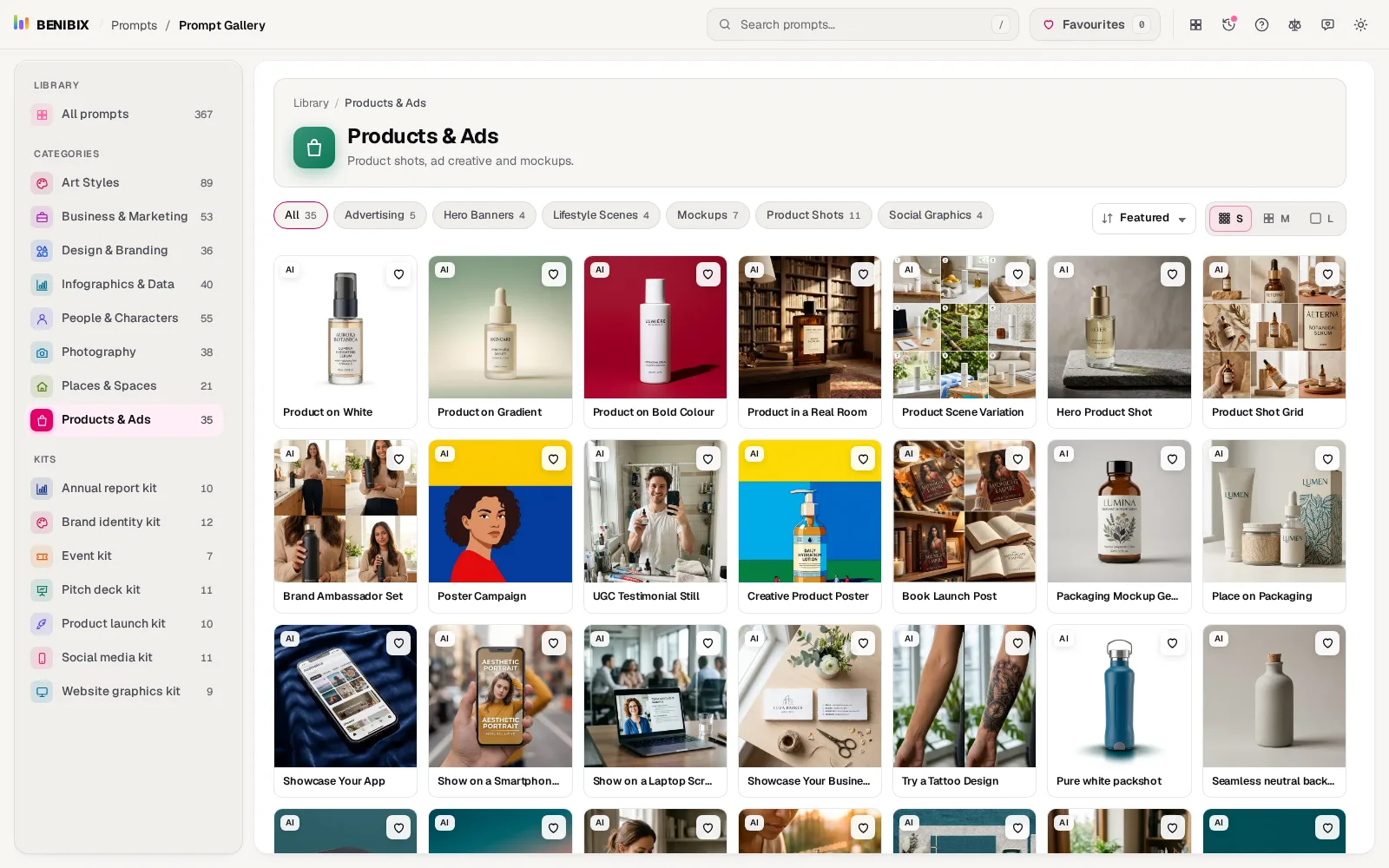The image size is (1389, 868).
Task: Switch theme with the sun icon
Action: [x=1360, y=24]
